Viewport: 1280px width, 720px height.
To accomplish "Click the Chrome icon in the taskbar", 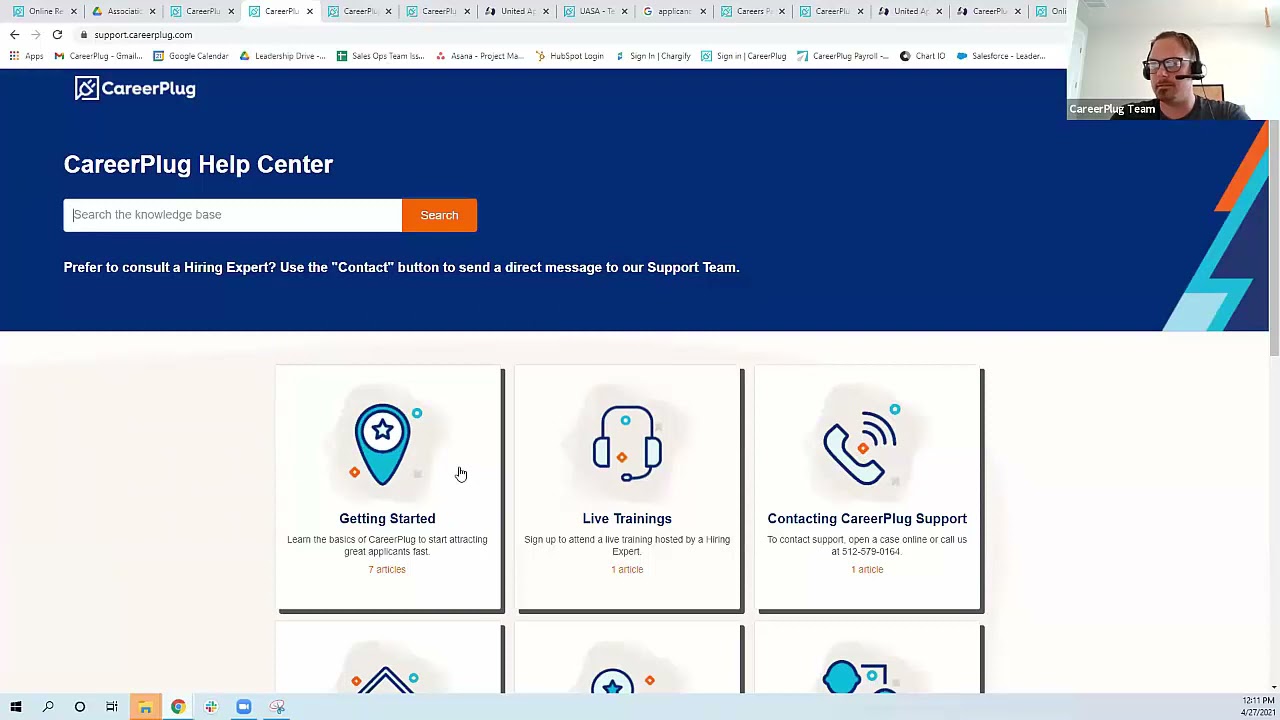I will pos(178,707).
